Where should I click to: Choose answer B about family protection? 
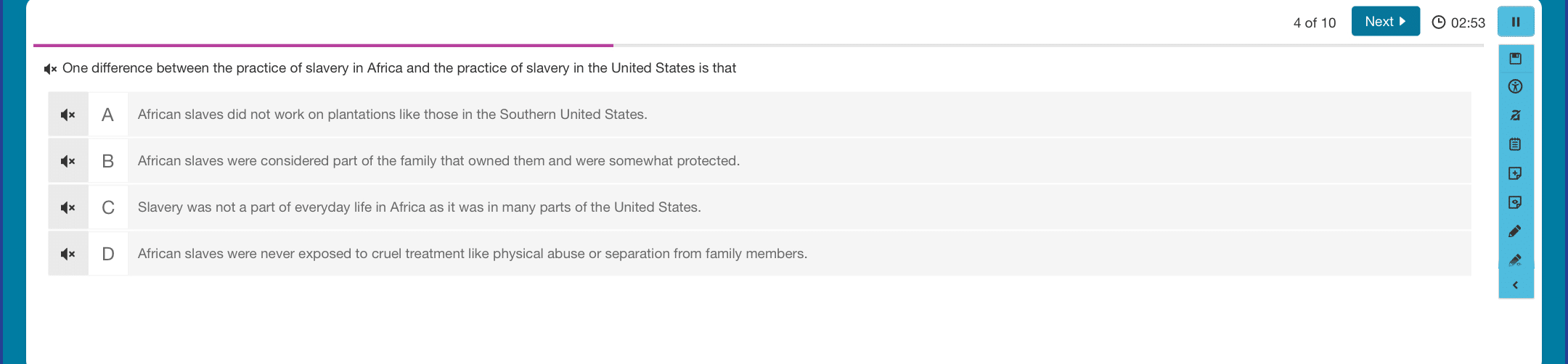click(x=780, y=161)
